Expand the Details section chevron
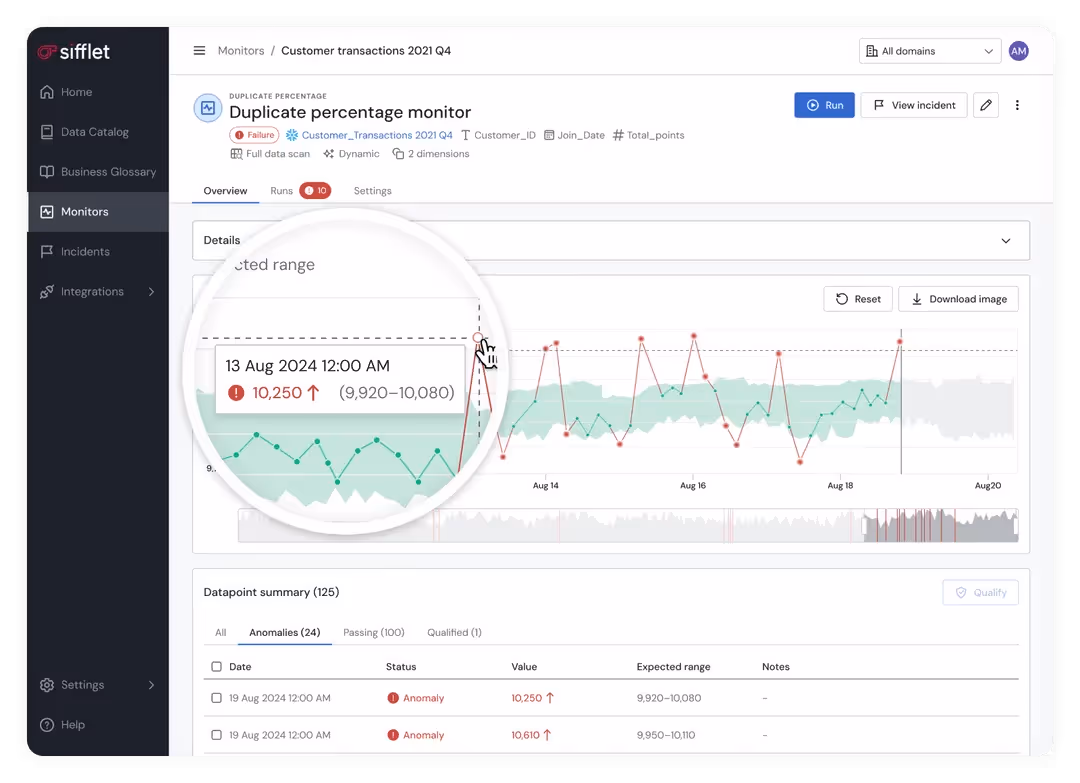The width and height of the screenshot is (1080, 783). point(1006,240)
